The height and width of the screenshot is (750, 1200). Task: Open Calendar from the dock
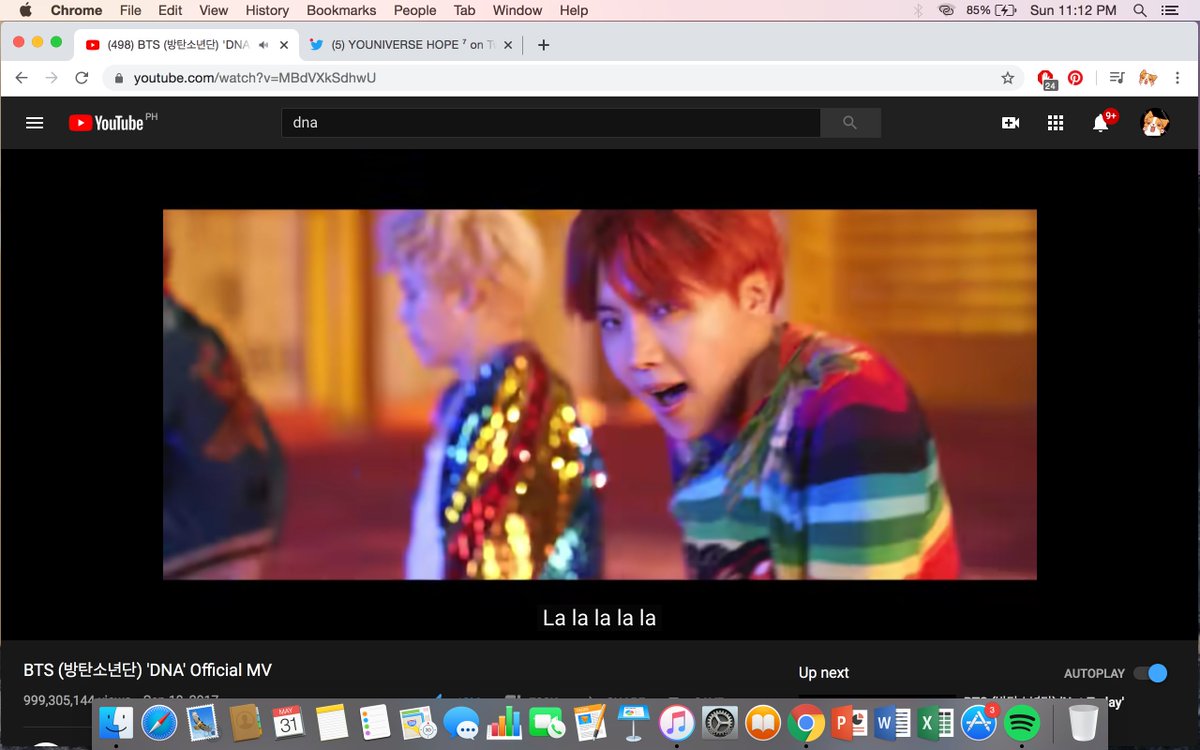289,721
